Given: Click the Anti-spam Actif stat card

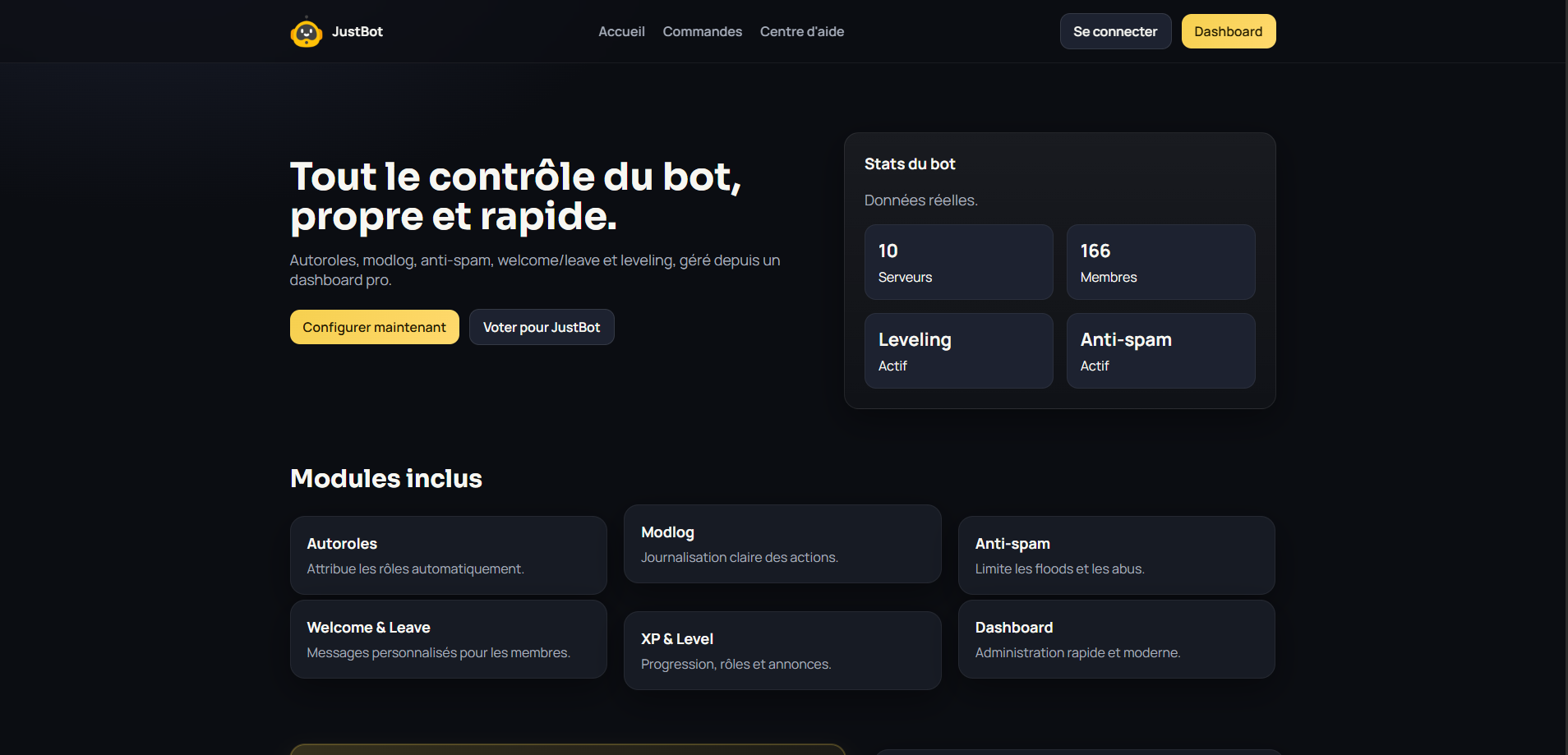Looking at the screenshot, I should point(1160,351).
